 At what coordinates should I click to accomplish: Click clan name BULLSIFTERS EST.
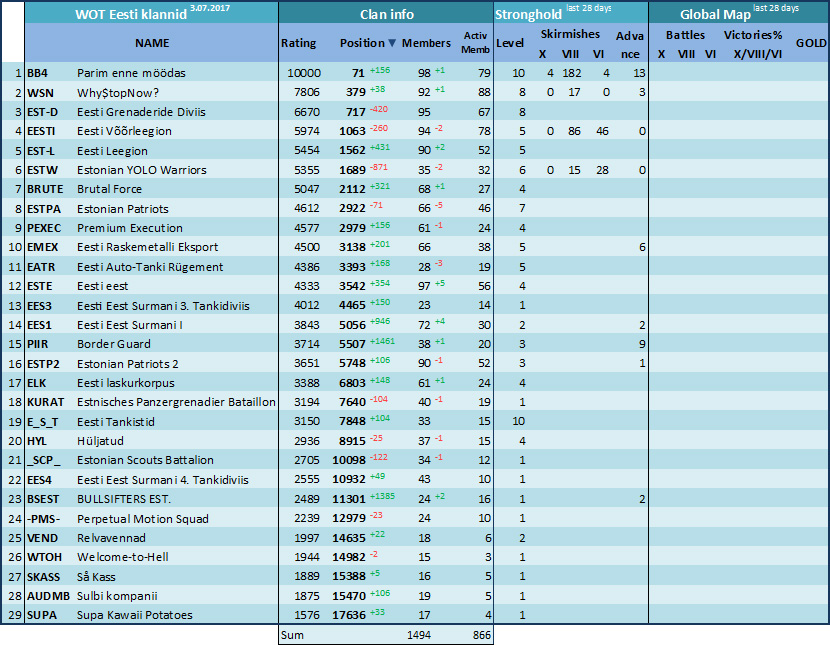pyautogui.click(x=124, y=499)
